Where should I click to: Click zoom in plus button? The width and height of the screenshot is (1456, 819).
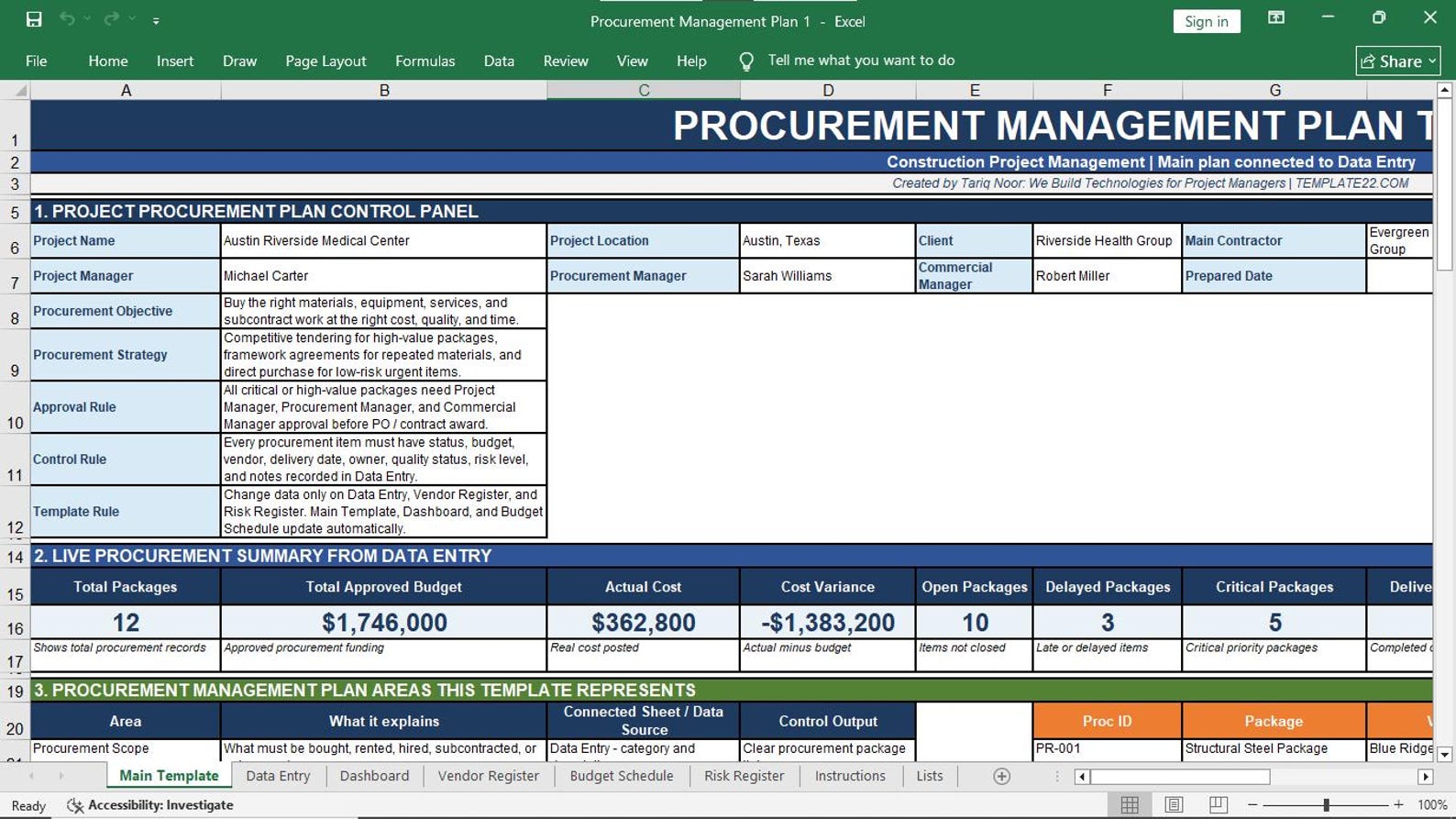coord(1398,805)
